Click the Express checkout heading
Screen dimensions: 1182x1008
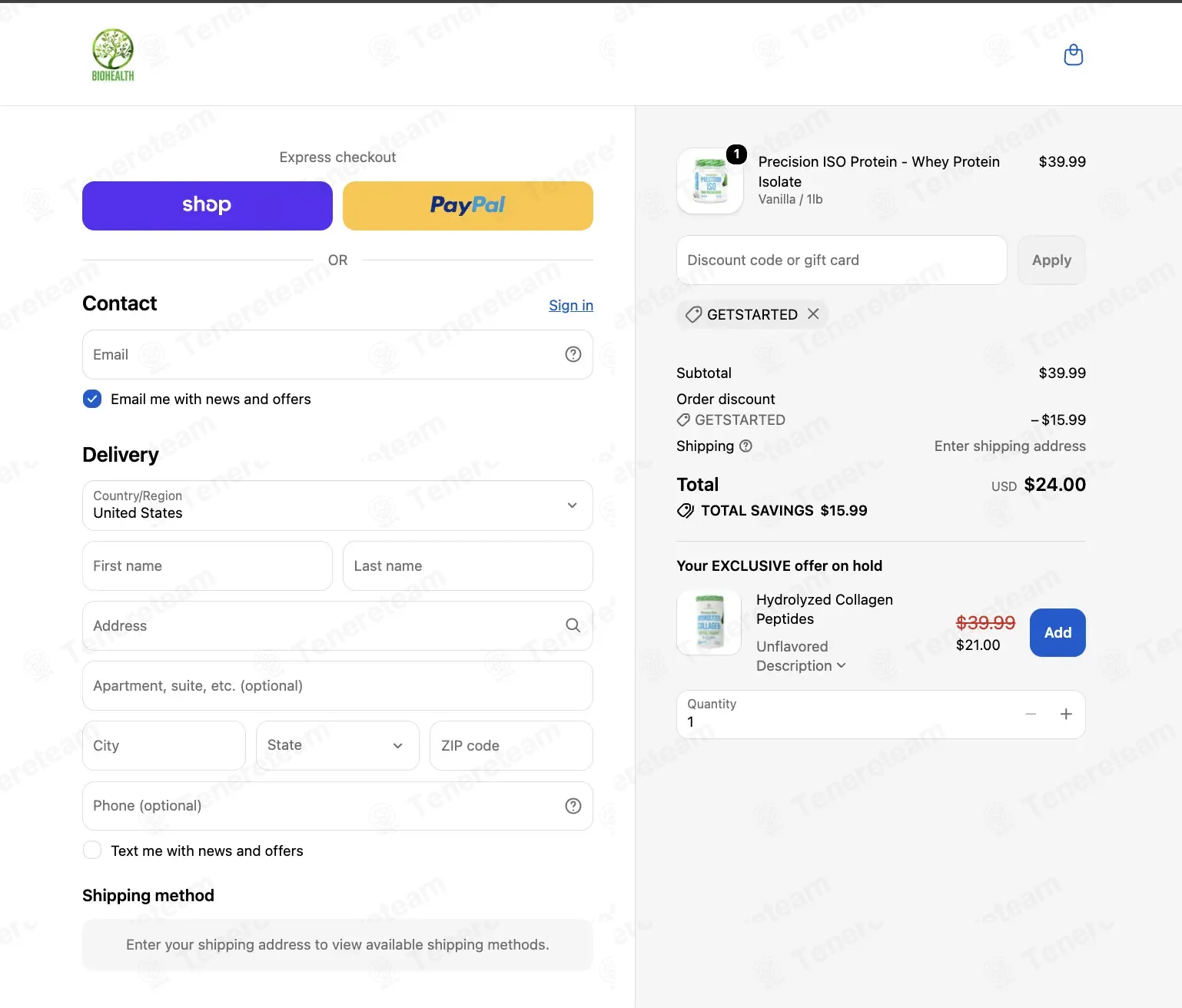[x=337, y=157]
